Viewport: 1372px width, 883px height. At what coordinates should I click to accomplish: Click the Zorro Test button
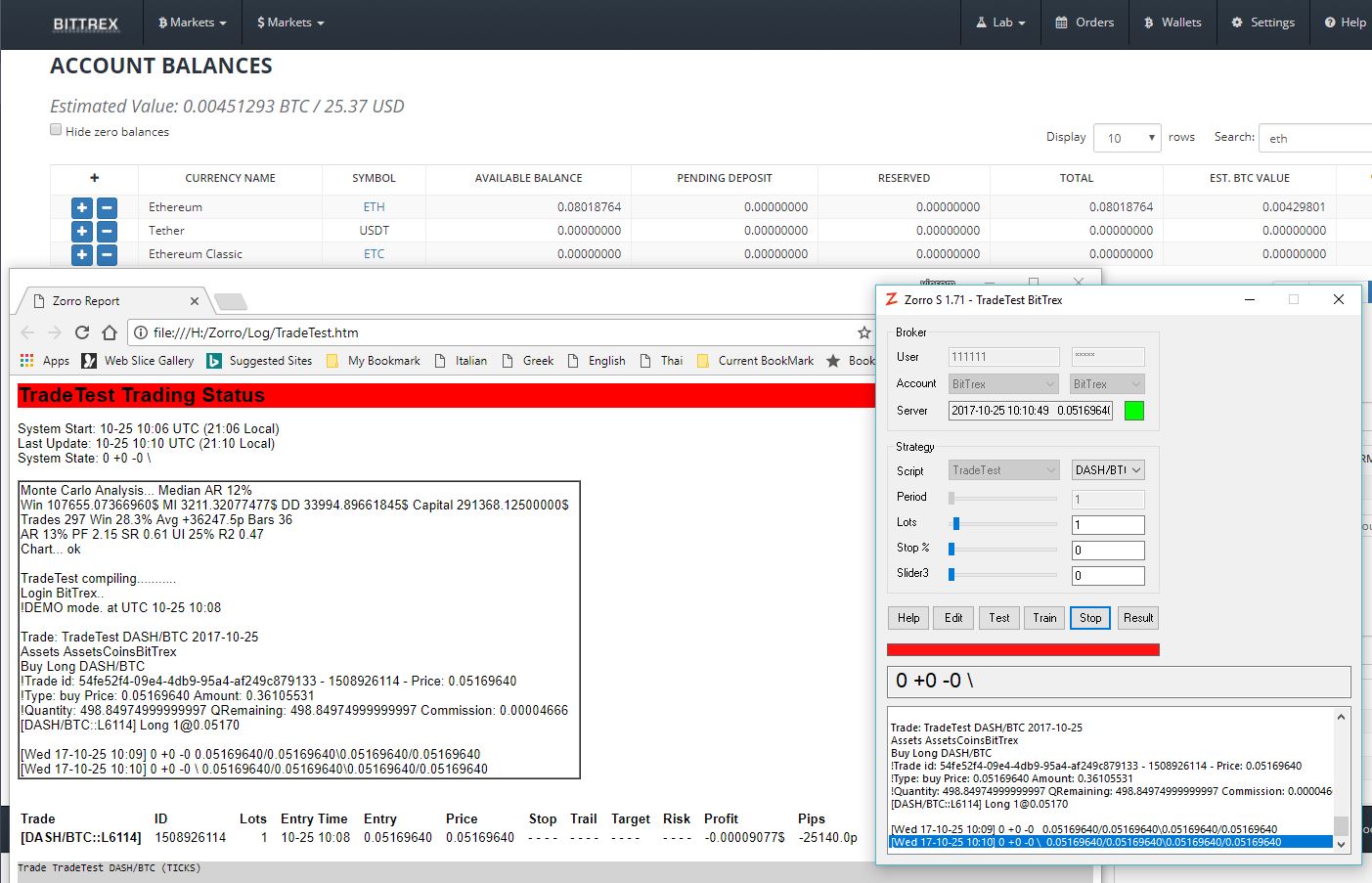pyautogui.click(x=998, y=618)
